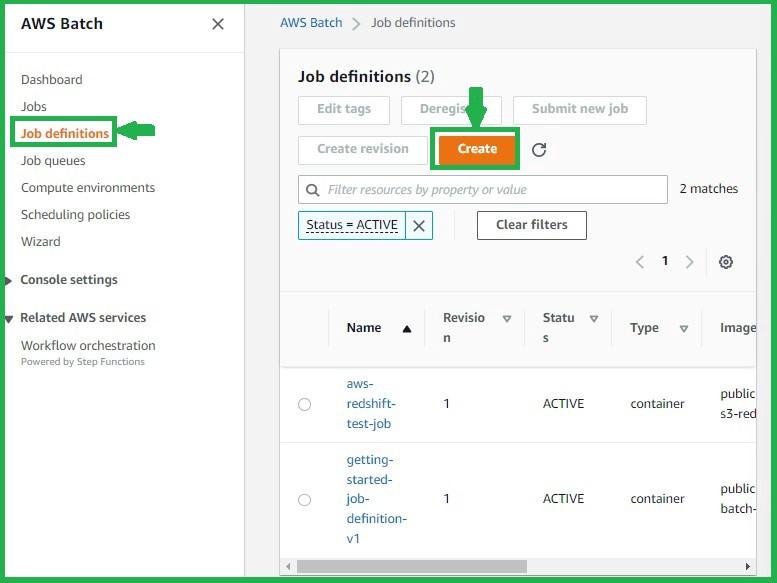The height and width of the screenshot is (583, 777).
Task: Refresh the job definitions list
Action: [x=539, y=150]
